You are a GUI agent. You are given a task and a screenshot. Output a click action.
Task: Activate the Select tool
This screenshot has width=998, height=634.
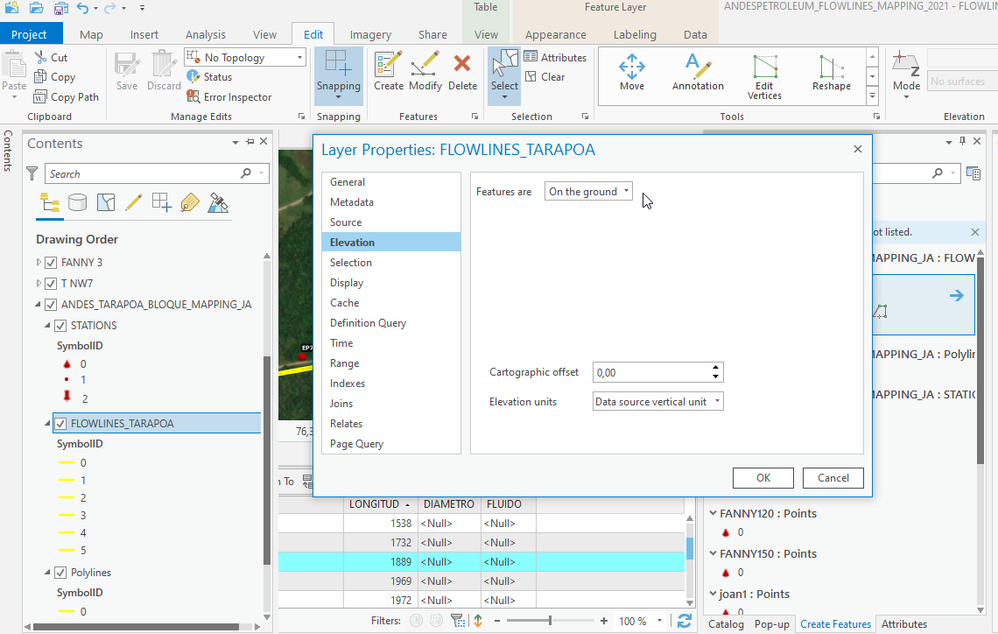(505, 74)
